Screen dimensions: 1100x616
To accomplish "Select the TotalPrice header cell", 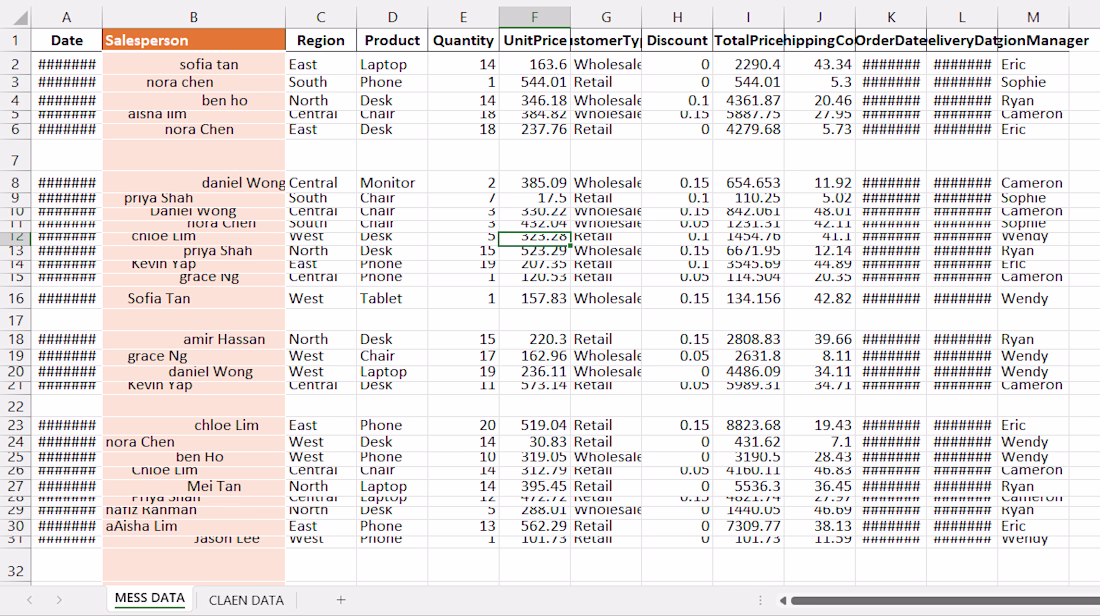I will [x=749, y=40].
